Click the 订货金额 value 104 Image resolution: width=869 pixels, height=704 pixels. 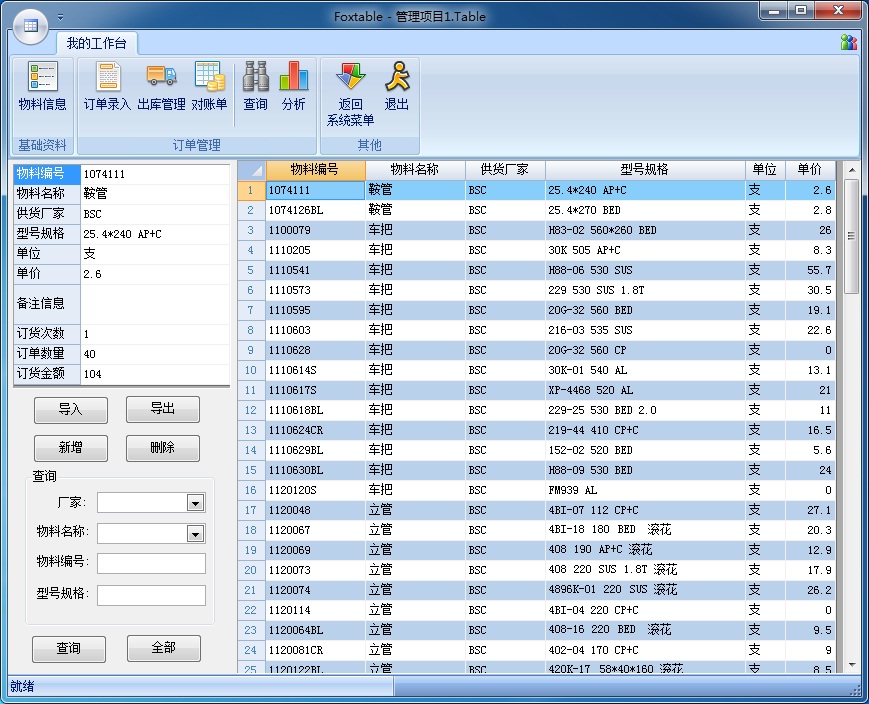(155, 374)
